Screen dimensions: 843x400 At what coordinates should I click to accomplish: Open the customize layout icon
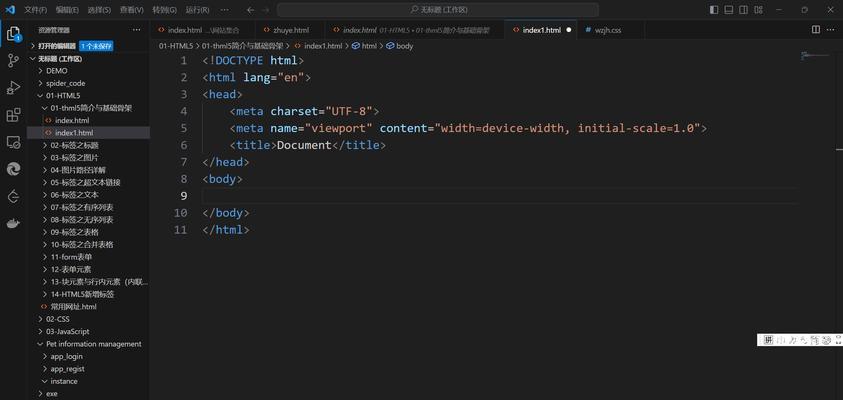[x=758, y=10]
